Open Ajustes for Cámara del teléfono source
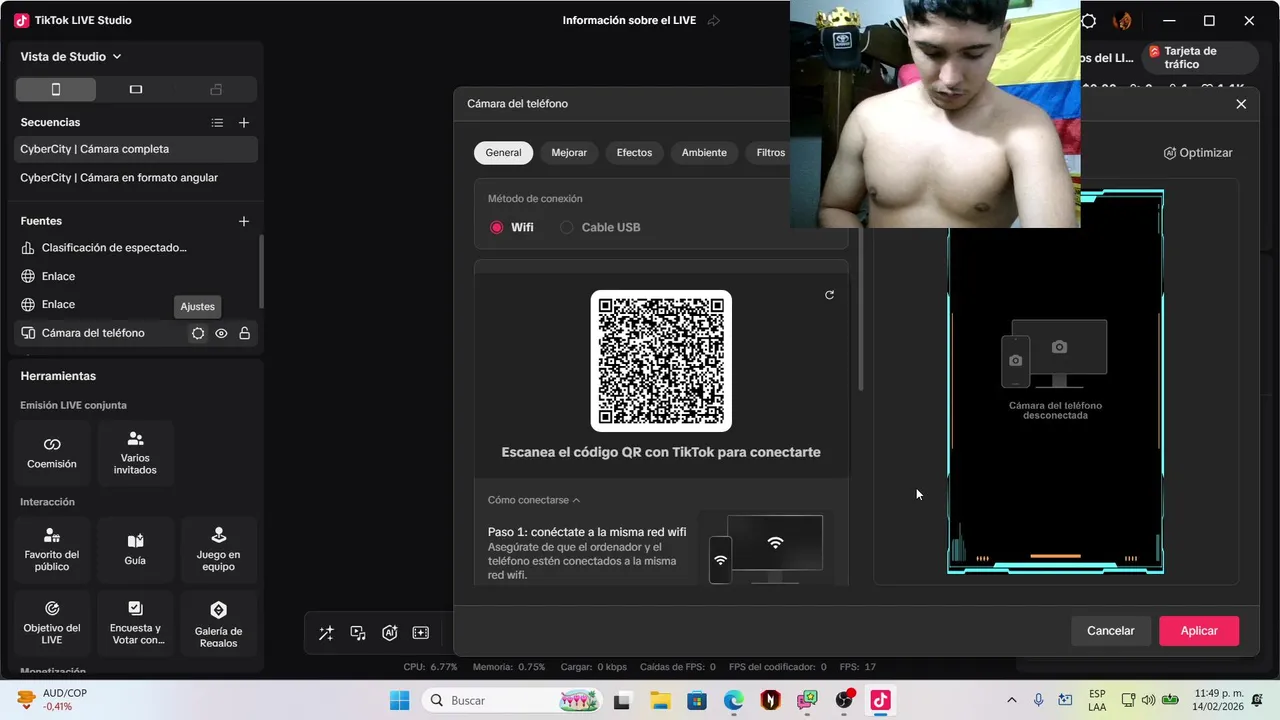 tap(198, 333)
